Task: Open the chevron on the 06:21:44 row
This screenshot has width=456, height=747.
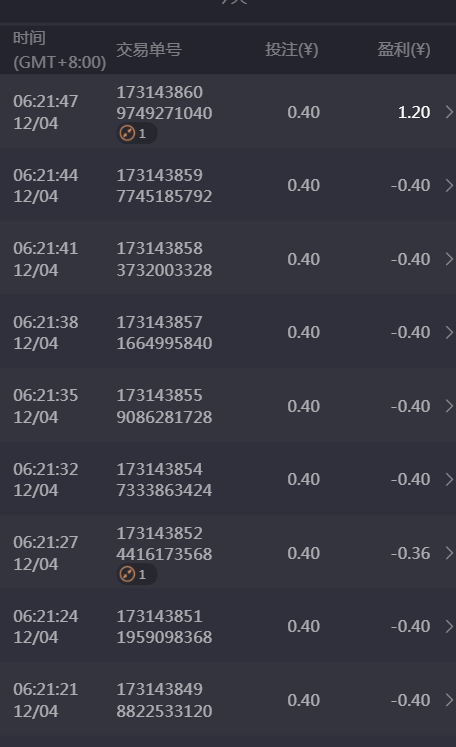Action: [449, 185]
